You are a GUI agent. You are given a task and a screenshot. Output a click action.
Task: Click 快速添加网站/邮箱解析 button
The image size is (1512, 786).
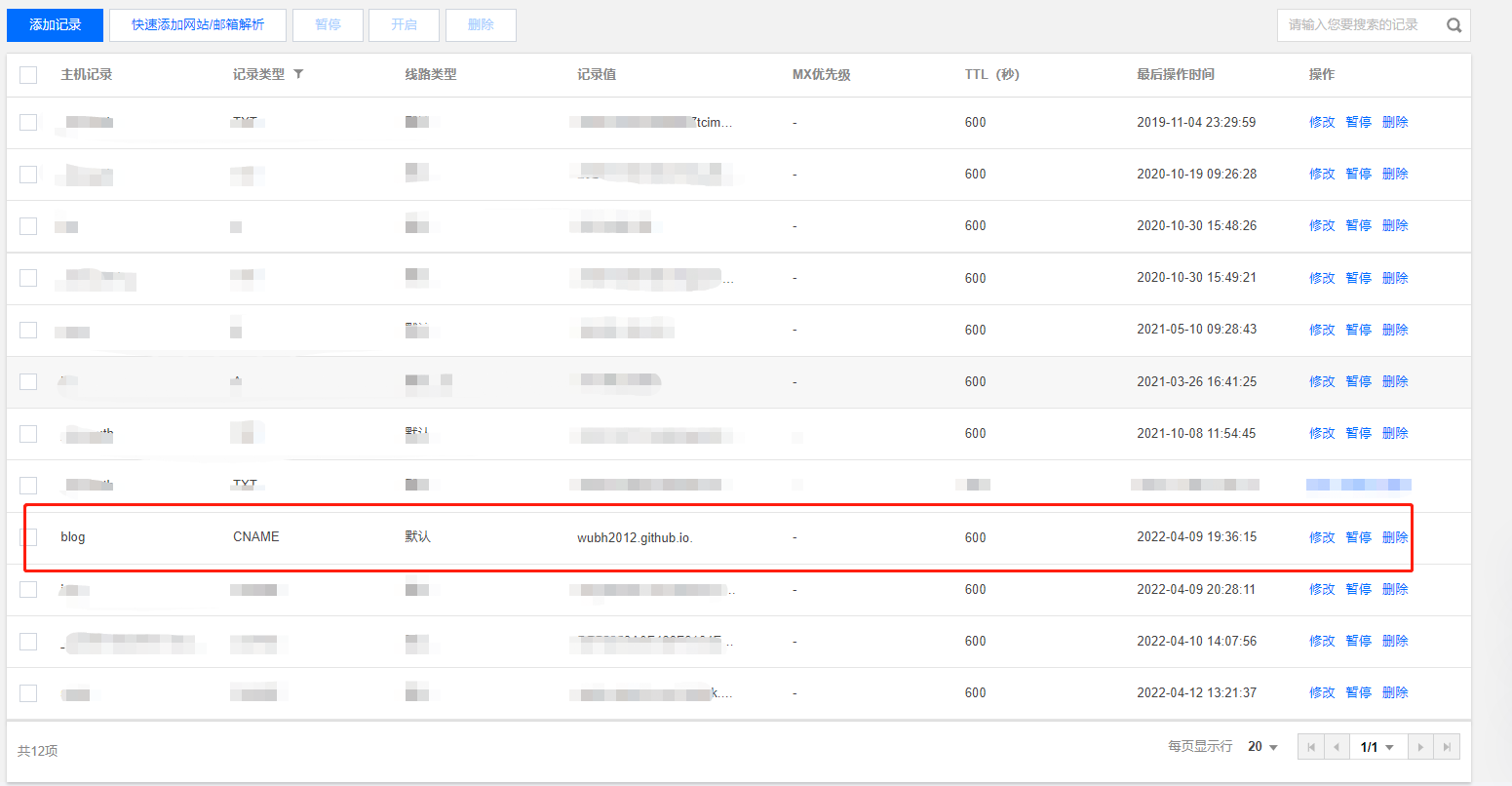198,25
